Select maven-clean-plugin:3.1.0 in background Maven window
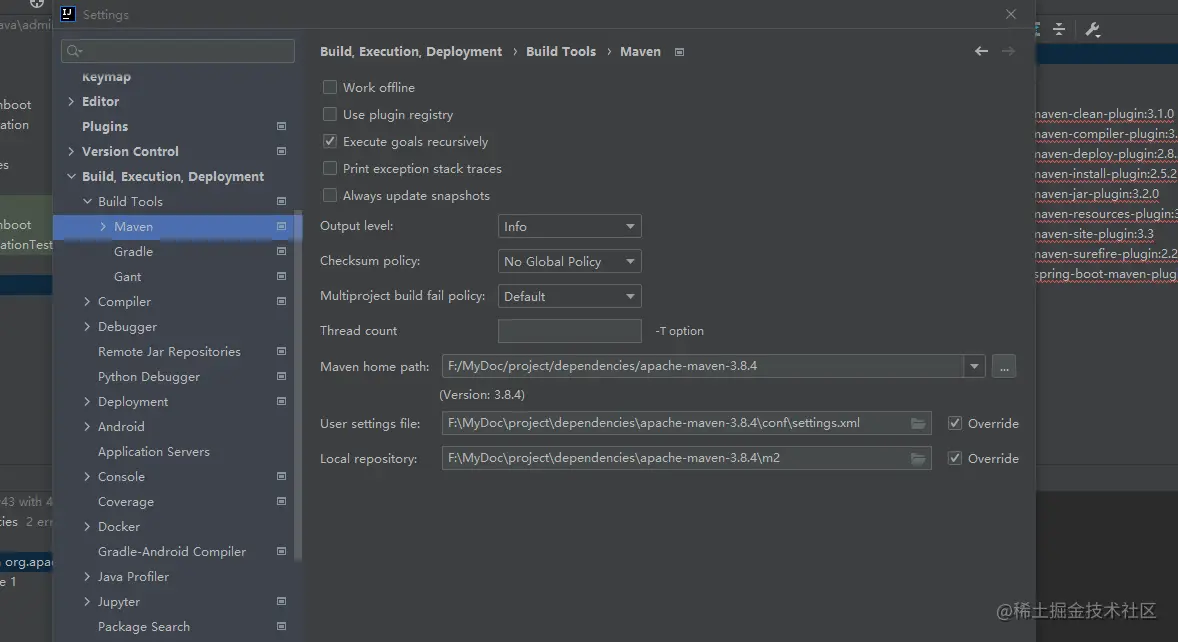The height and width of the screenshot is (642, 1178). click(x=1104, y=113)
